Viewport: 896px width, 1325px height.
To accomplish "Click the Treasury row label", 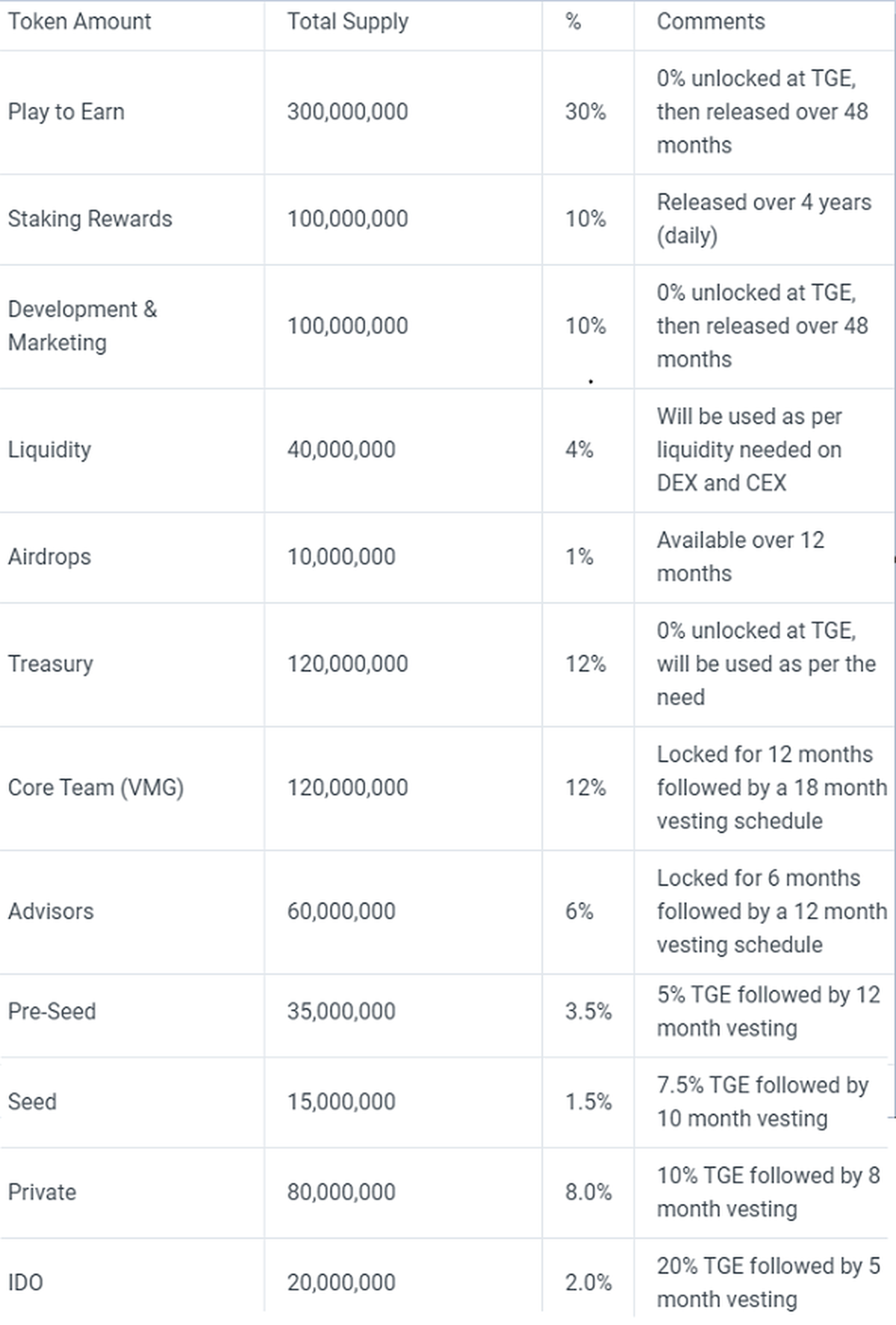I will pos(50,664).
